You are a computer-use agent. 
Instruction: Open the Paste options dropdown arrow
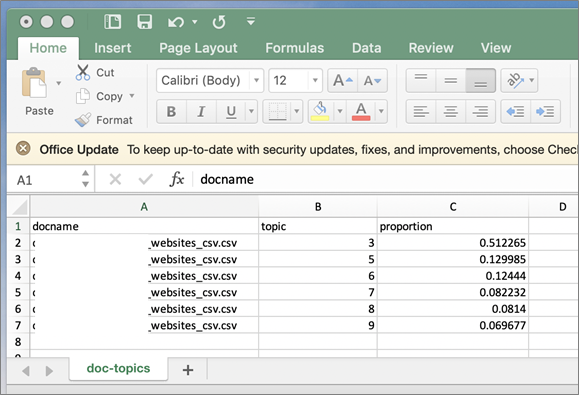(x=59, y=83)
